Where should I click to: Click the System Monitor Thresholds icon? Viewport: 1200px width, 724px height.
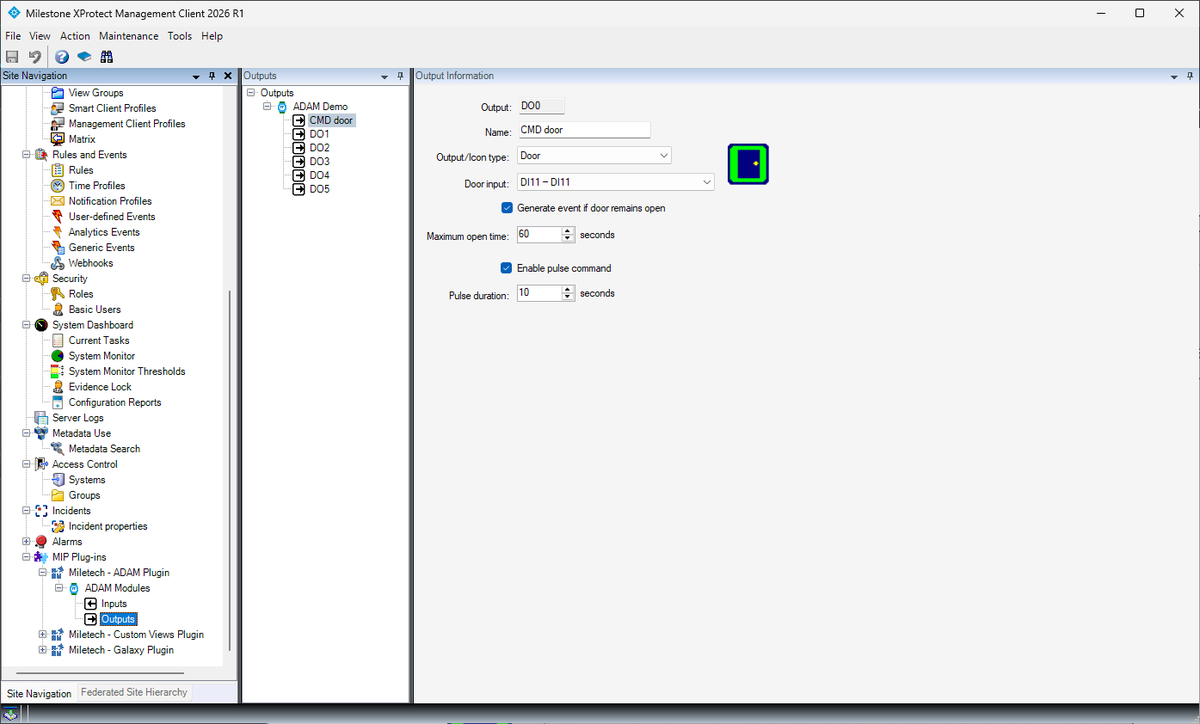tap(57, 371)
